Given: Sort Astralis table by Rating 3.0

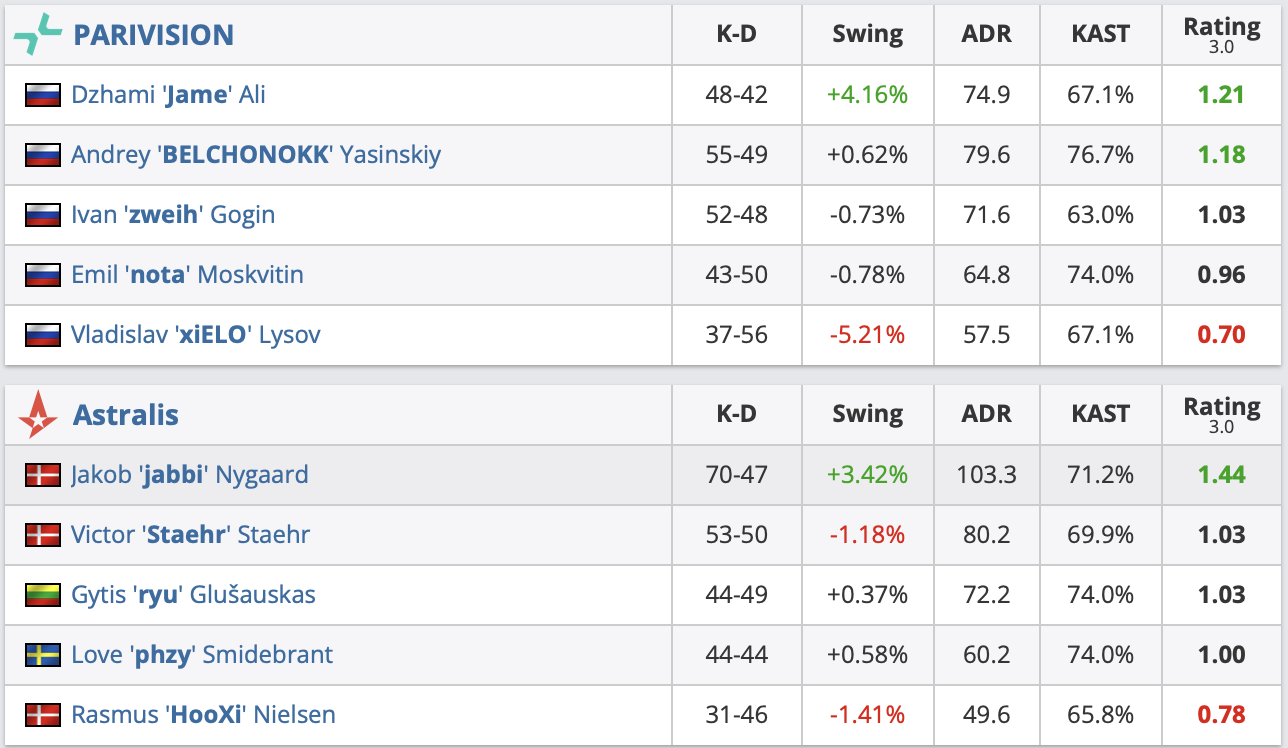Looking at the screenshot, I should click(x=1221, y=414).
